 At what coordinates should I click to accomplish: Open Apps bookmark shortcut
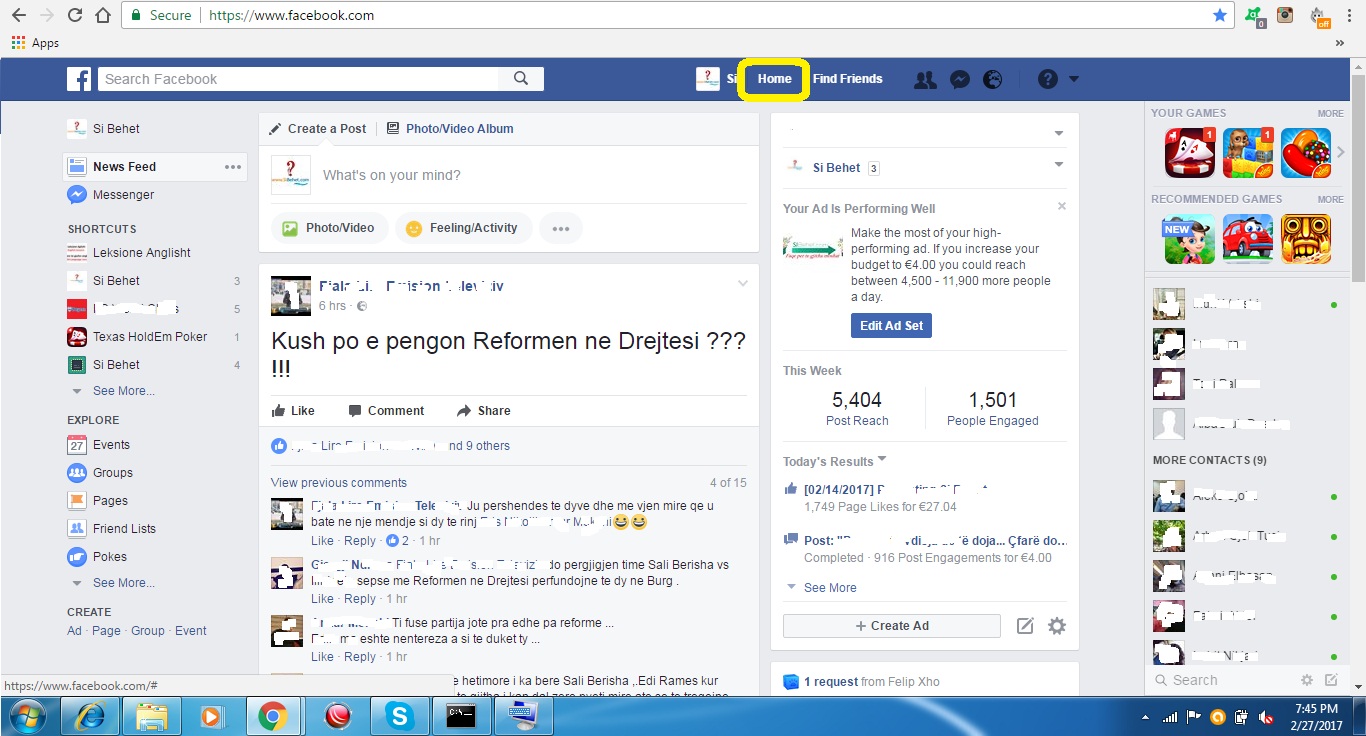click(x=35, y=43)
